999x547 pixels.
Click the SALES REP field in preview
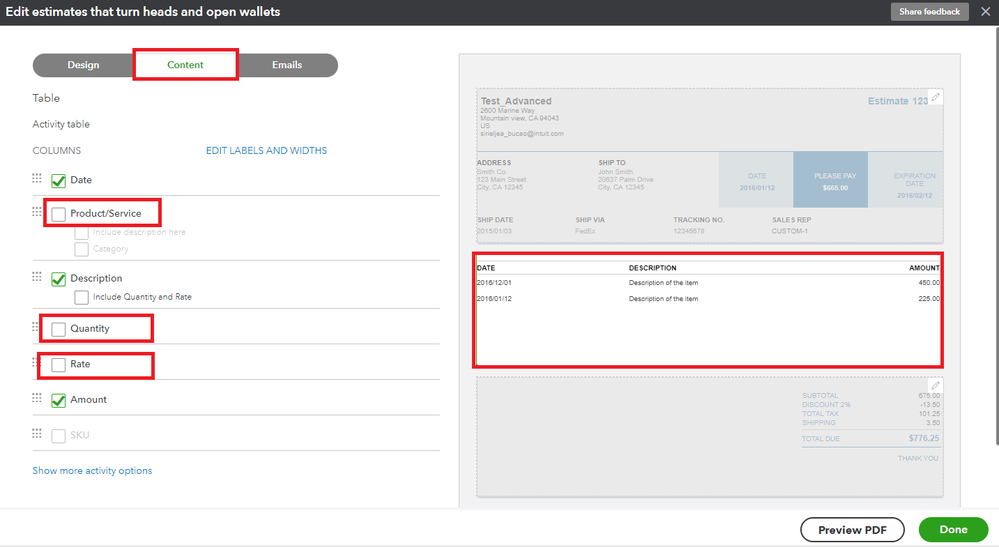click(791, 225)
